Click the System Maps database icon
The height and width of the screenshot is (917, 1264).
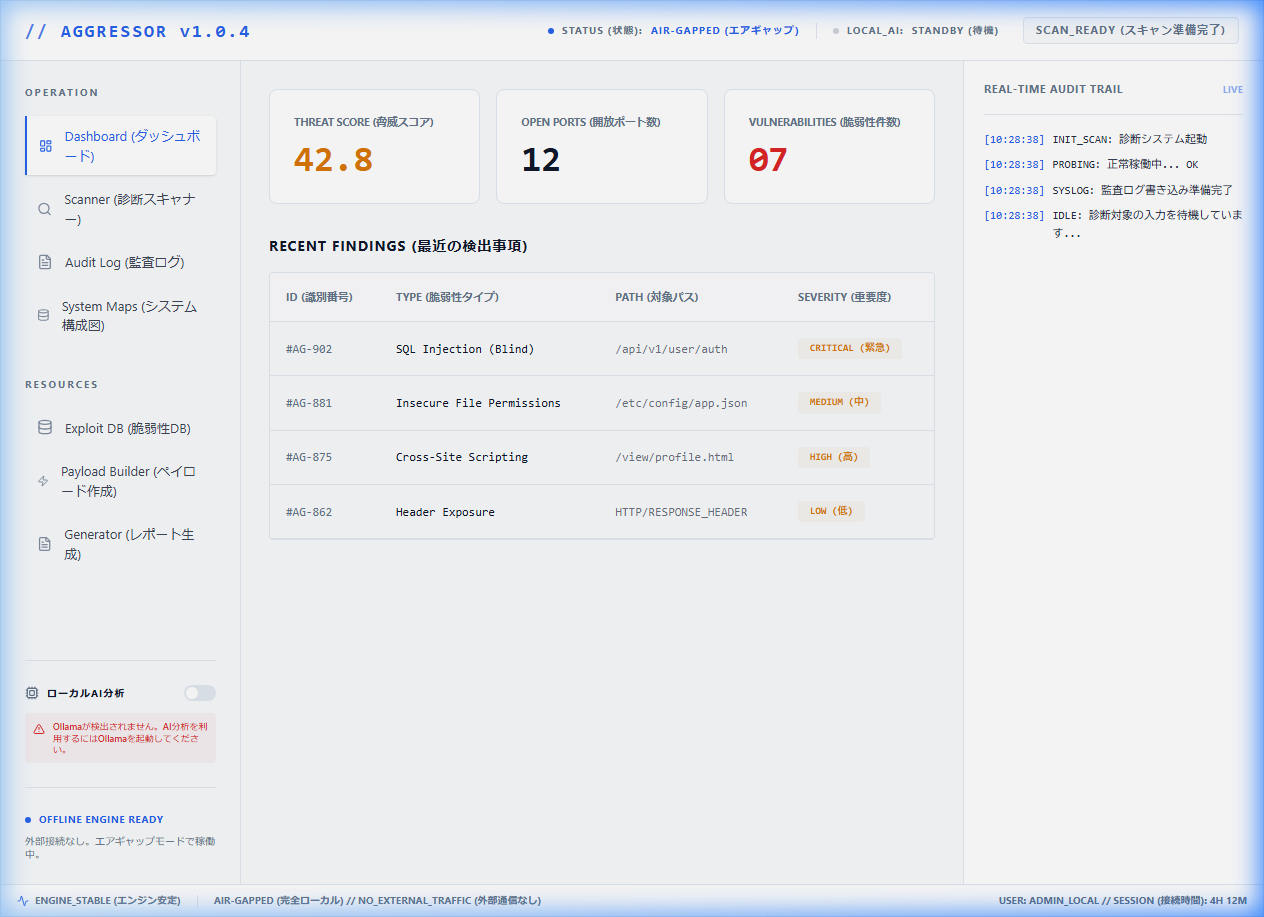pos(43,315)
